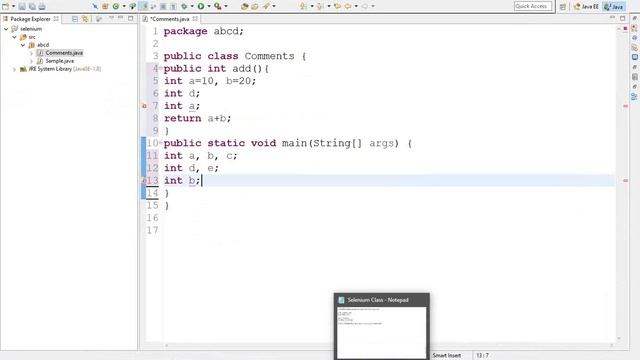Click the Last Edit Location icon
The width and height of the screenshot is (640, 360).
[337, 6]
